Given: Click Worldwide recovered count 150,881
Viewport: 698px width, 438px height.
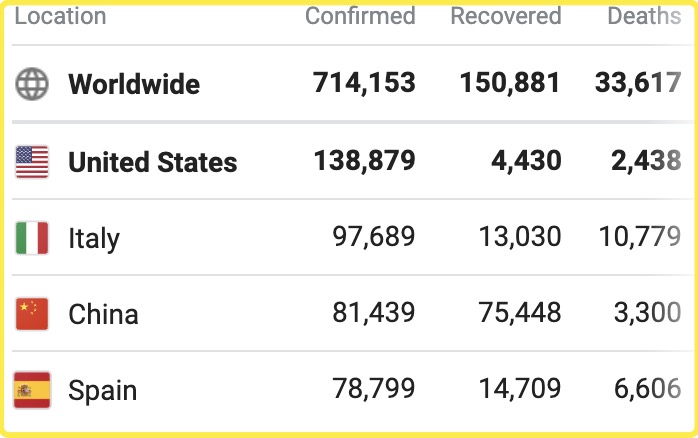Looking at the screenshot, I should 510,83.
